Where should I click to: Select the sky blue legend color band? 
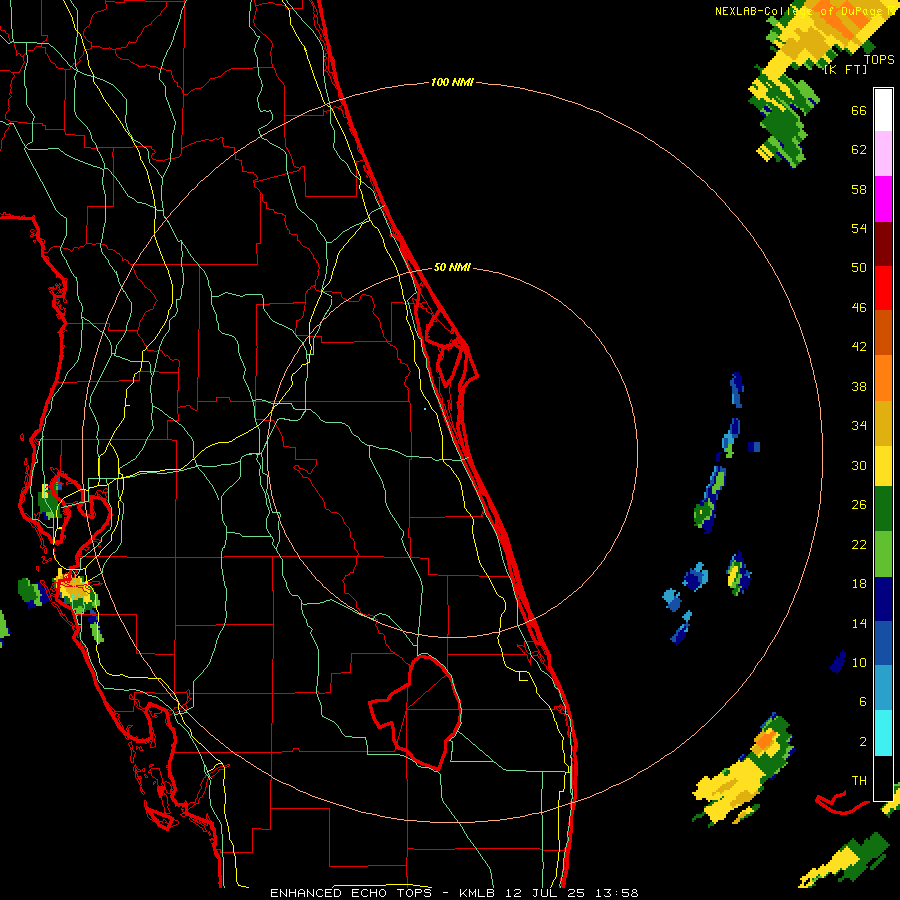pyautogui.click(x=883, y=688)
